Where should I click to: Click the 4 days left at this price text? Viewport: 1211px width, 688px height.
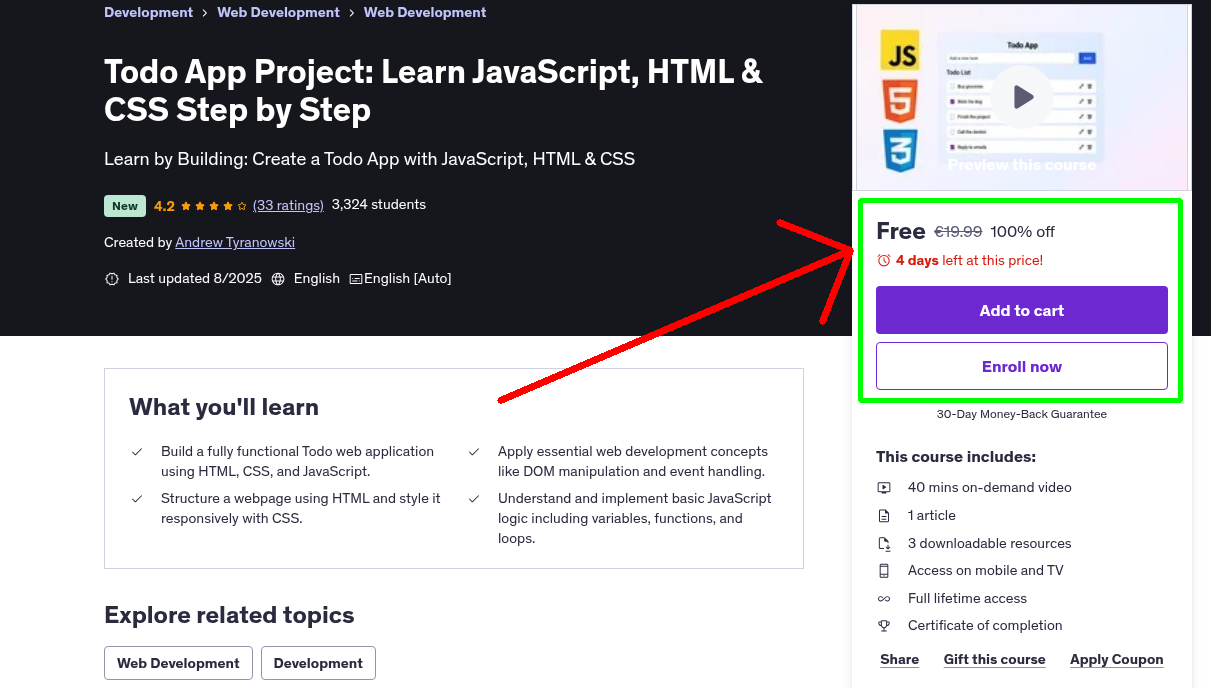[969, 260]
